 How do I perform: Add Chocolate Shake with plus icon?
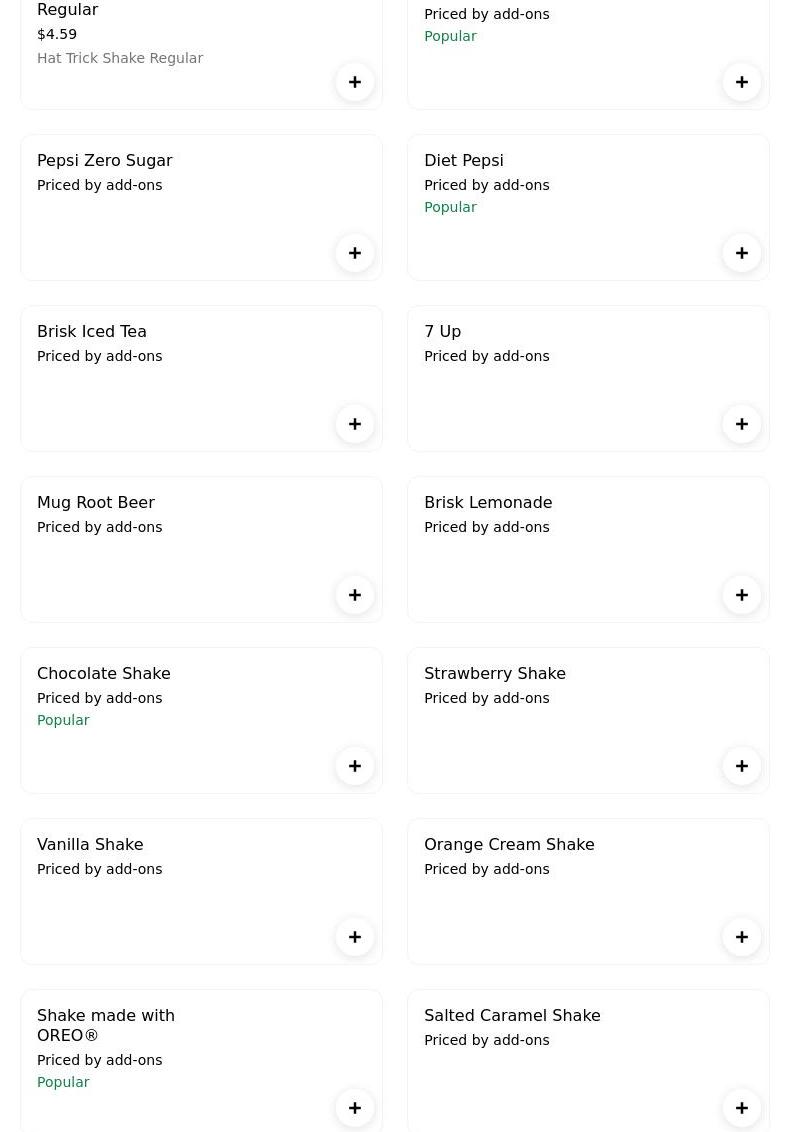355,766
